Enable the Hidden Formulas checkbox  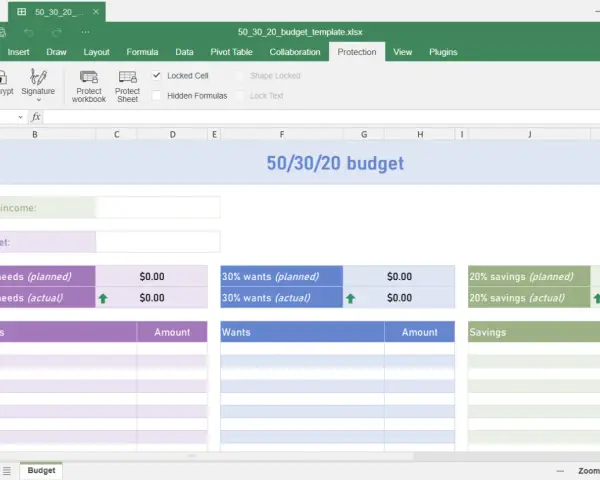click(x=156, y=95)
